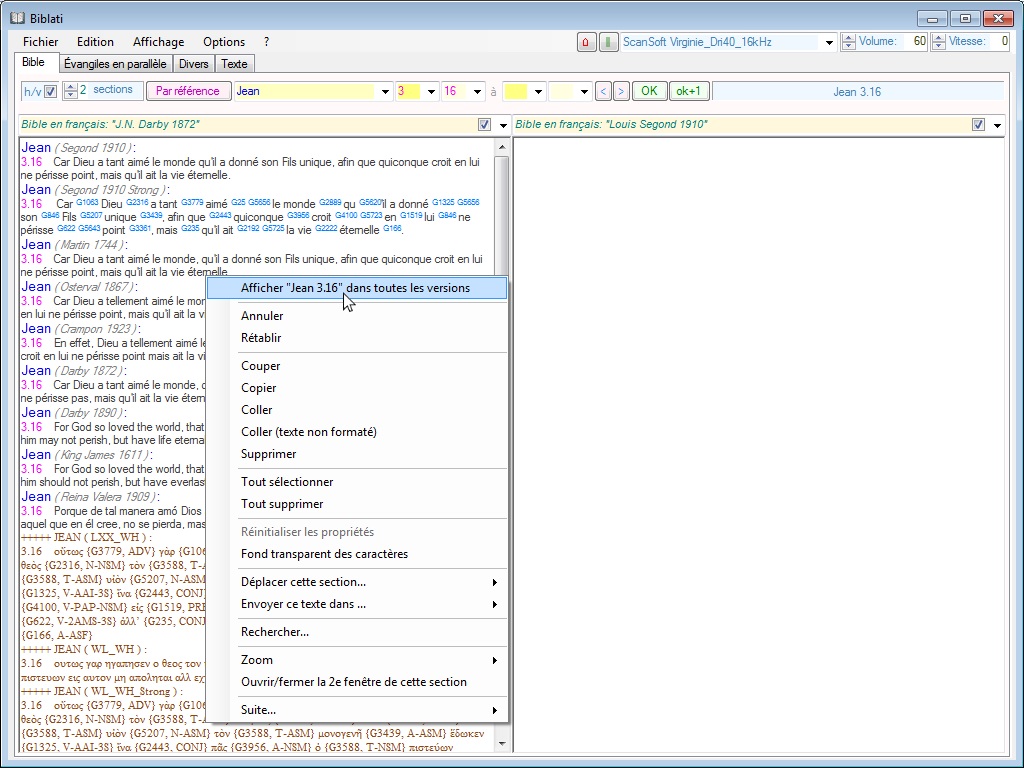
Task: Switch to the Évangiles en parallèle tab
Action: tap(115, 64)
